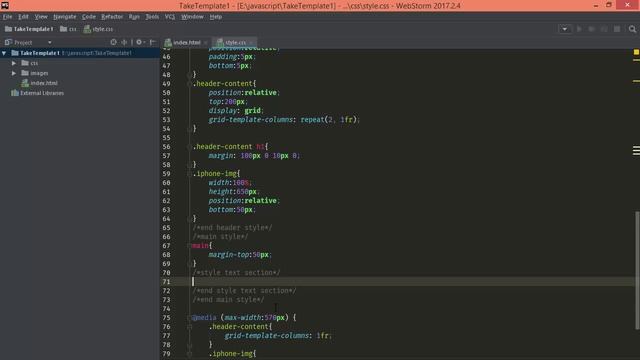Open the run configuration dropdown
The width and height of the screenshot is (640, 360).
564,29
